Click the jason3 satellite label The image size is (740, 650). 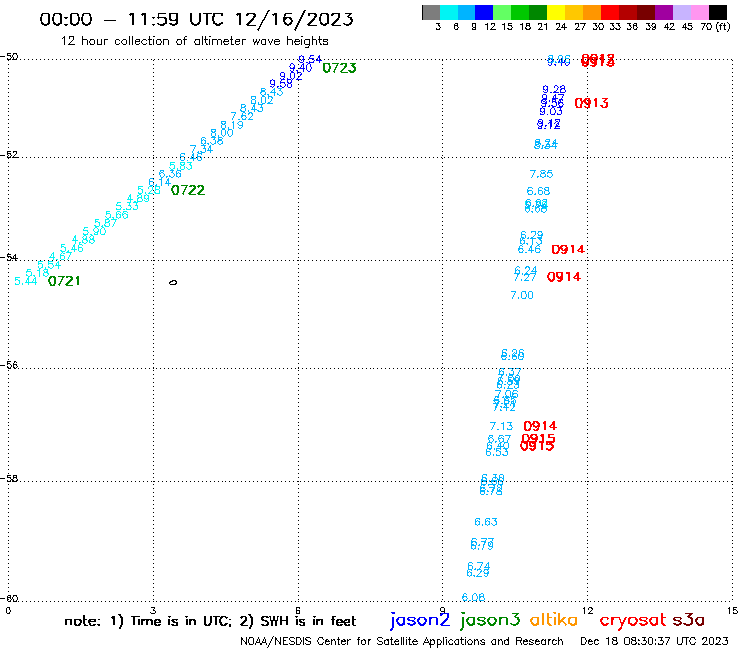(x=490, y=620)
